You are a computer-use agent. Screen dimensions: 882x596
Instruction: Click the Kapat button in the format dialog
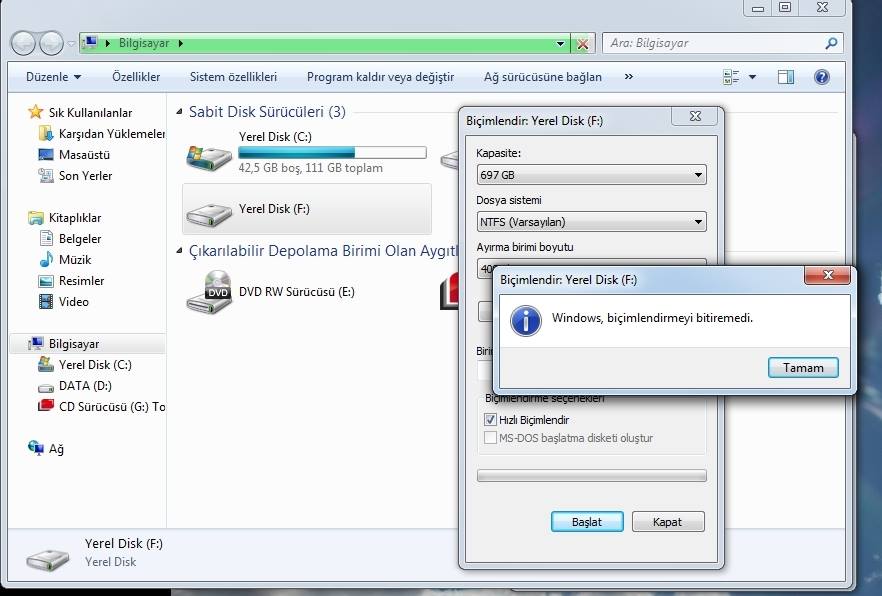tap(668, 521)
